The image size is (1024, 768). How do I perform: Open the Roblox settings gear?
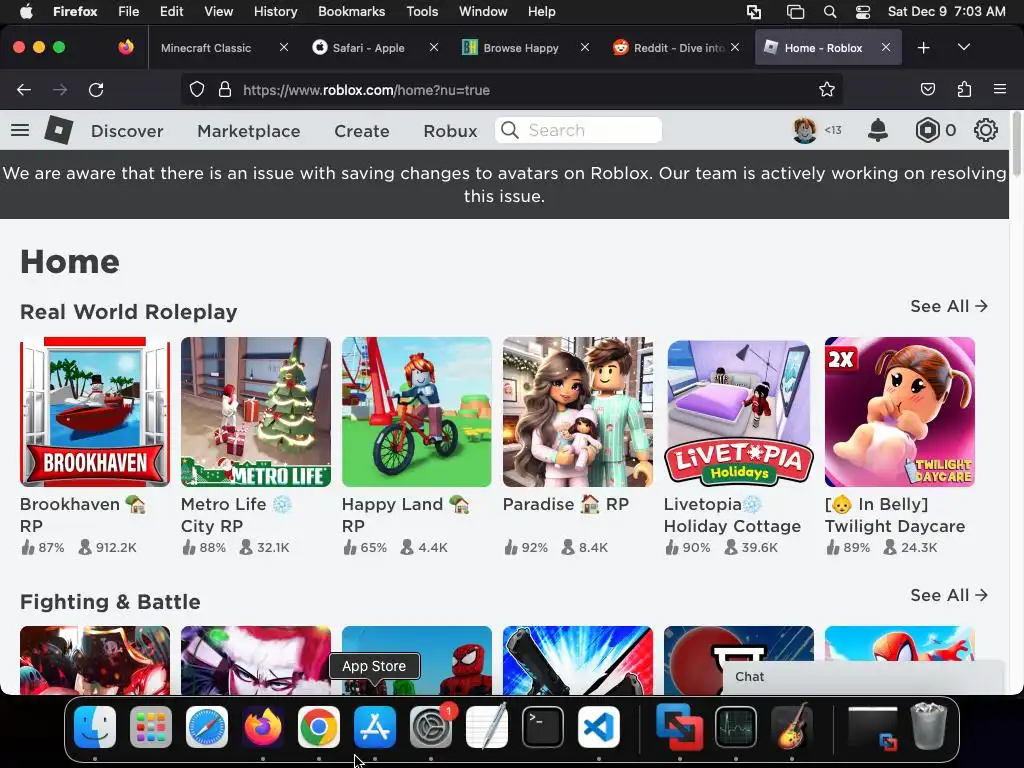point(985,130)
